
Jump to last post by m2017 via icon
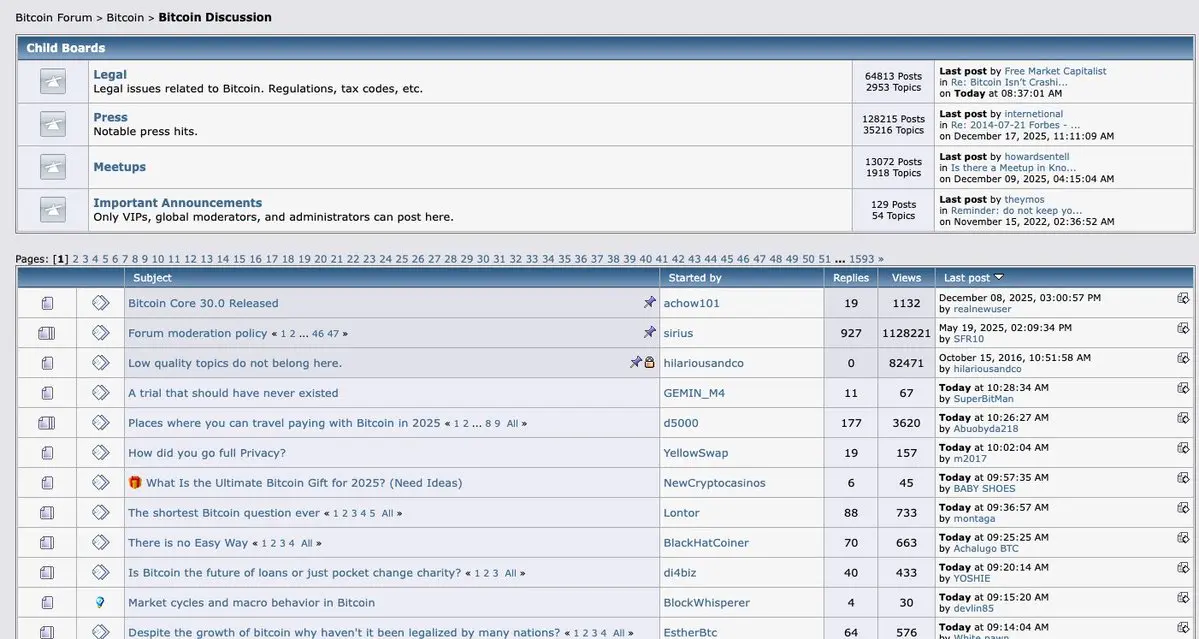tap(1183, 447)
